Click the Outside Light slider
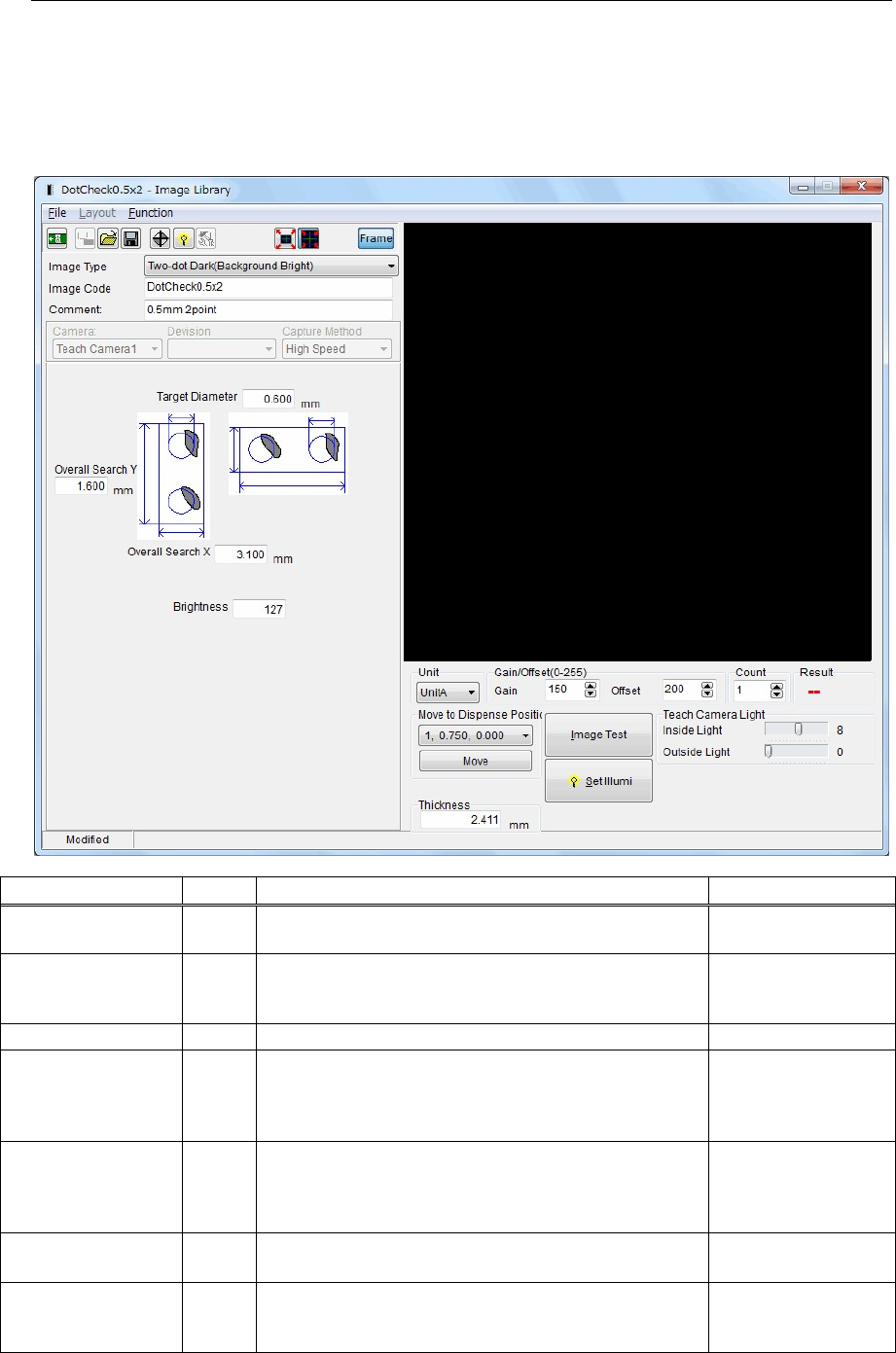The width and height of the screenshot is (896, 1353). tap(796, 751)
